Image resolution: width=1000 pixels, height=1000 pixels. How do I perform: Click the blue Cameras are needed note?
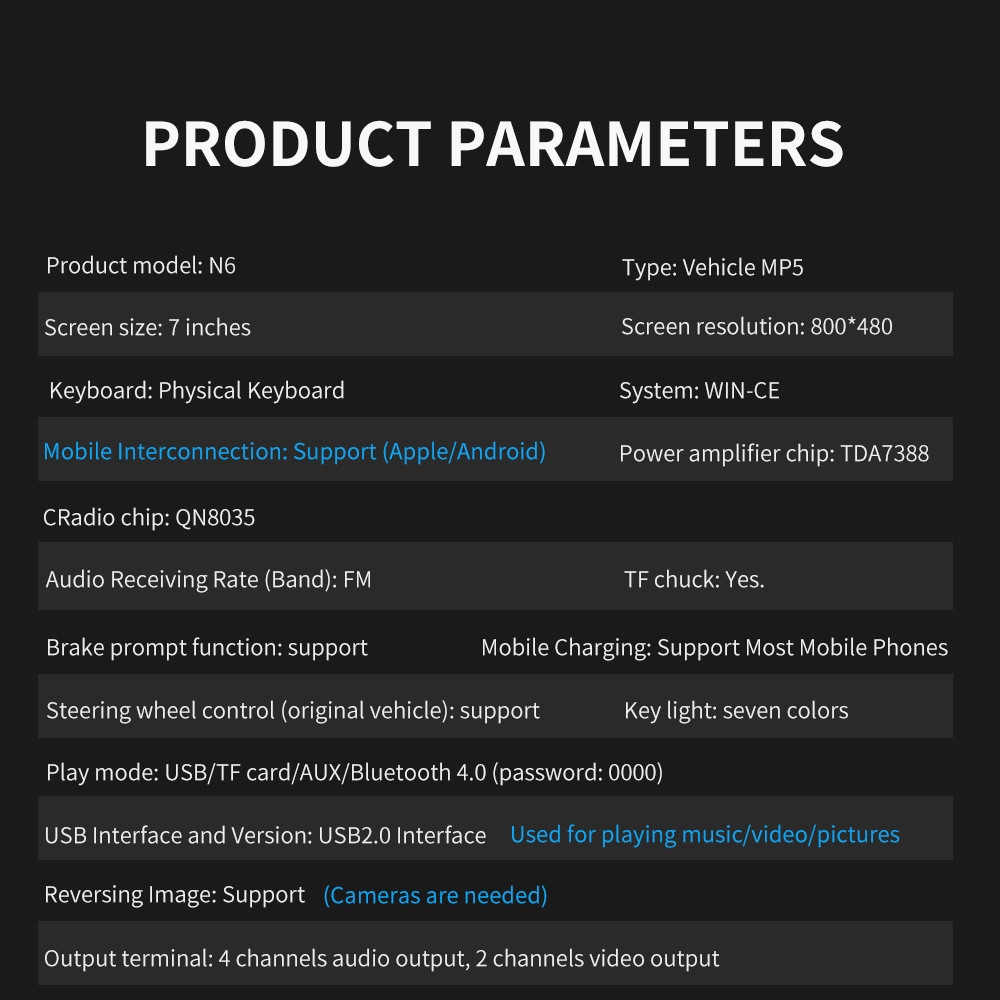point(435,895)
